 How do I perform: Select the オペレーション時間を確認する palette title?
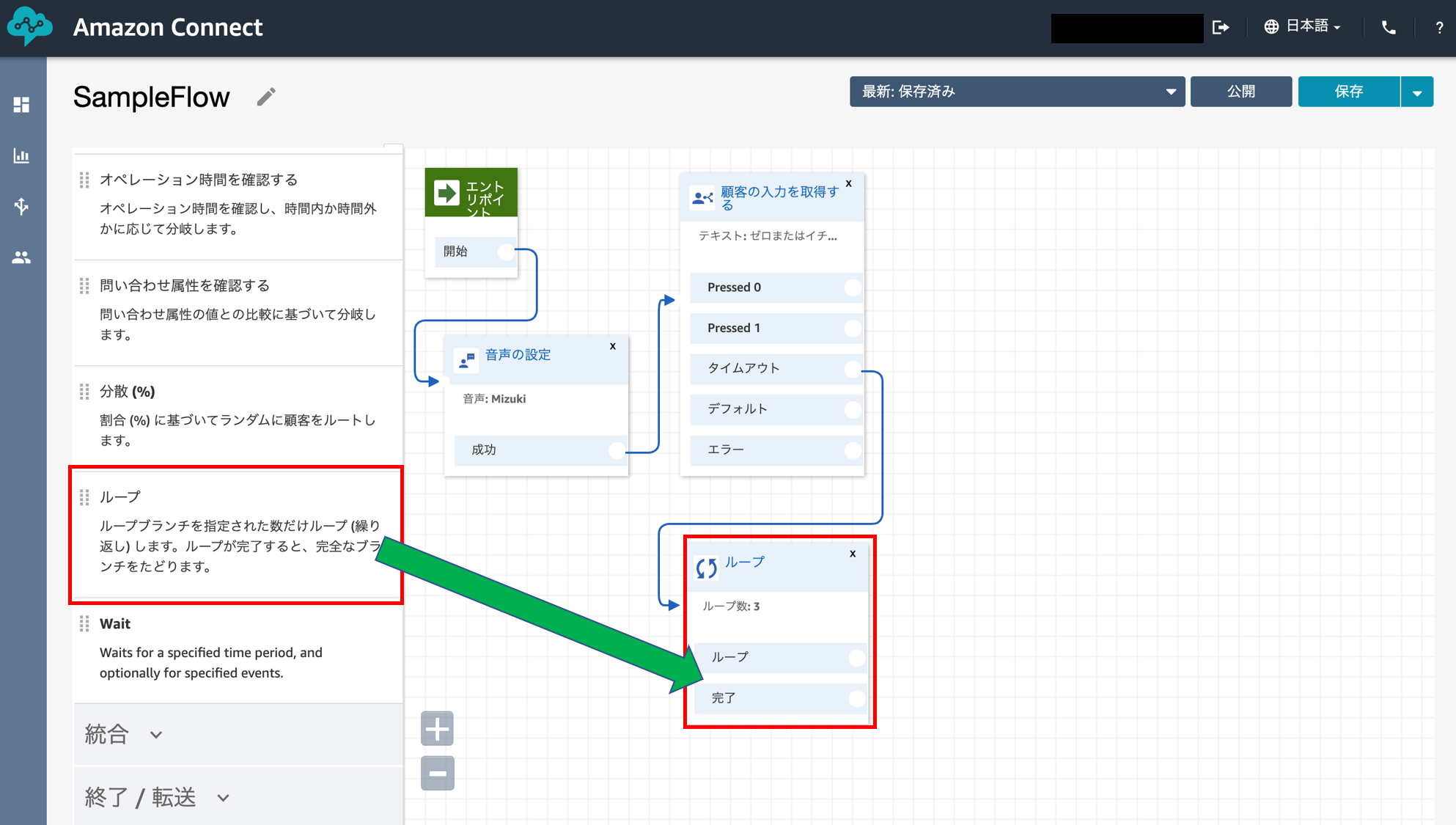199,180
